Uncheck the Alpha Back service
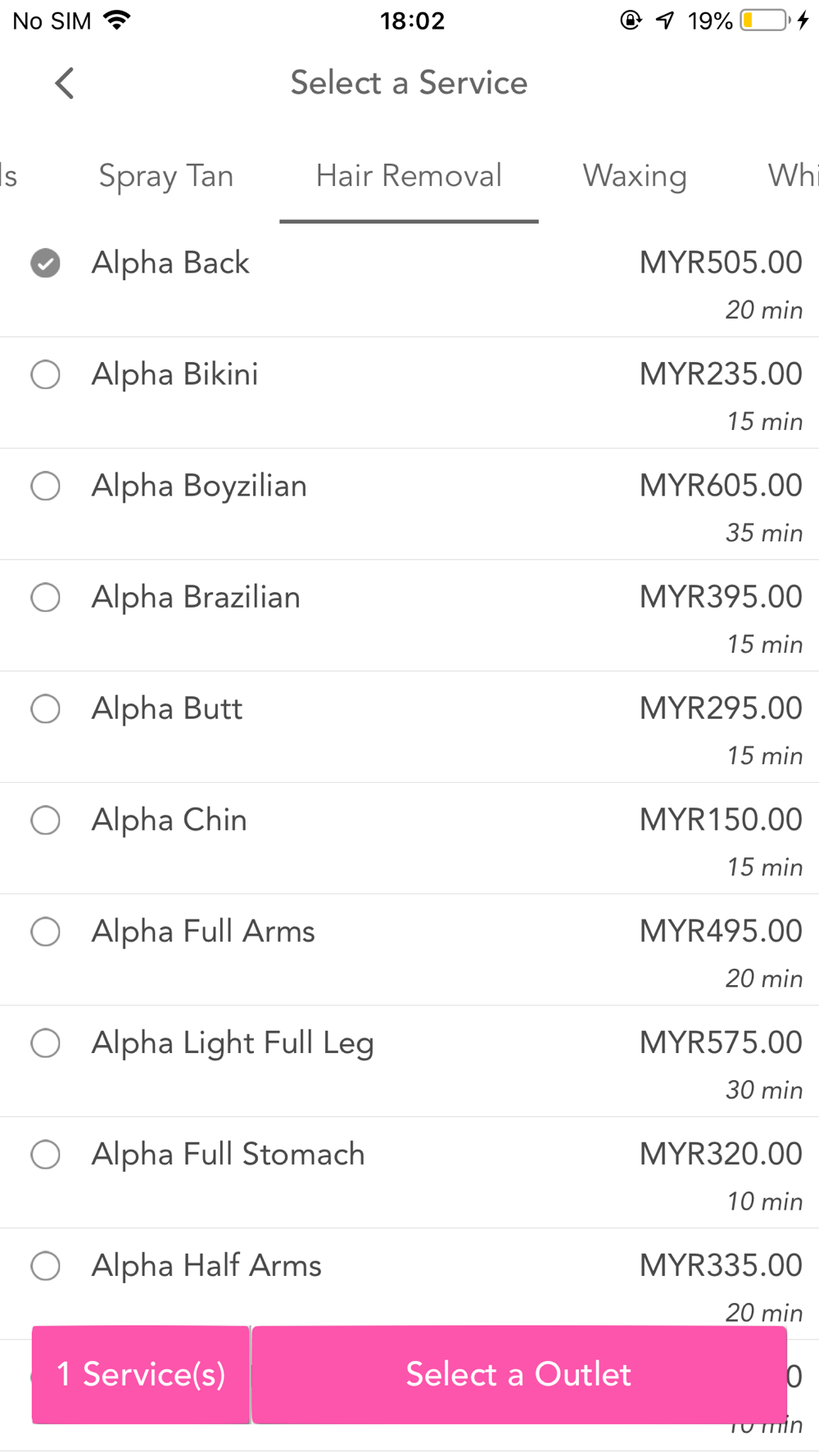This screenshot has width=819, height=1456. pos(45,263)
